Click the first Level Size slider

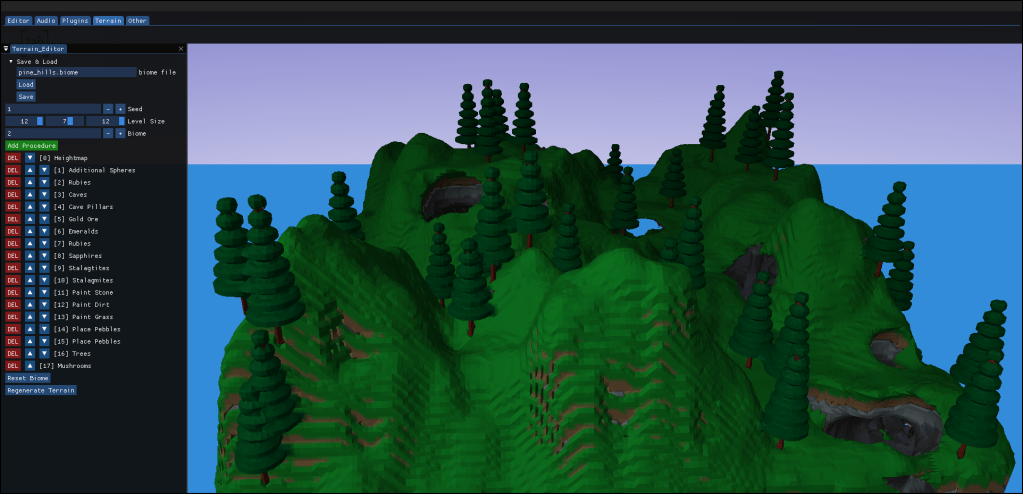pyautogui.click(x=24, y=121)
